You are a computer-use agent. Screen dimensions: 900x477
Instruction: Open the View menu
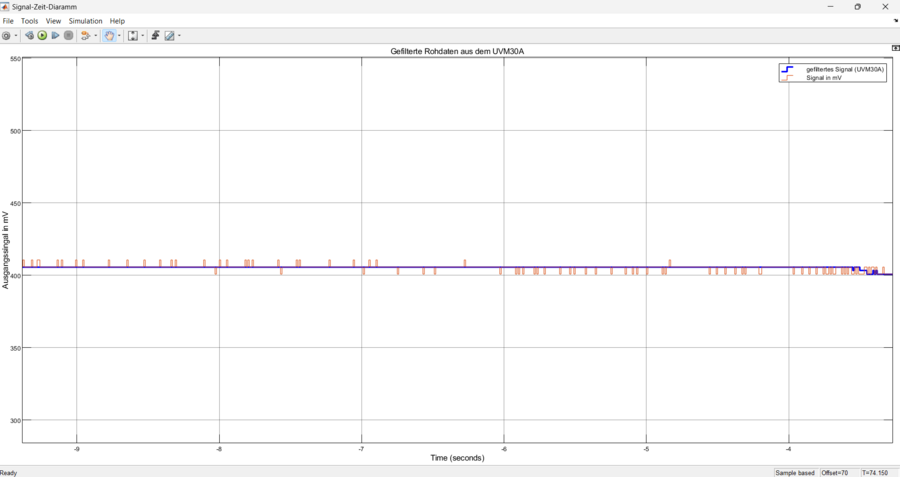[x=53, y=21]
